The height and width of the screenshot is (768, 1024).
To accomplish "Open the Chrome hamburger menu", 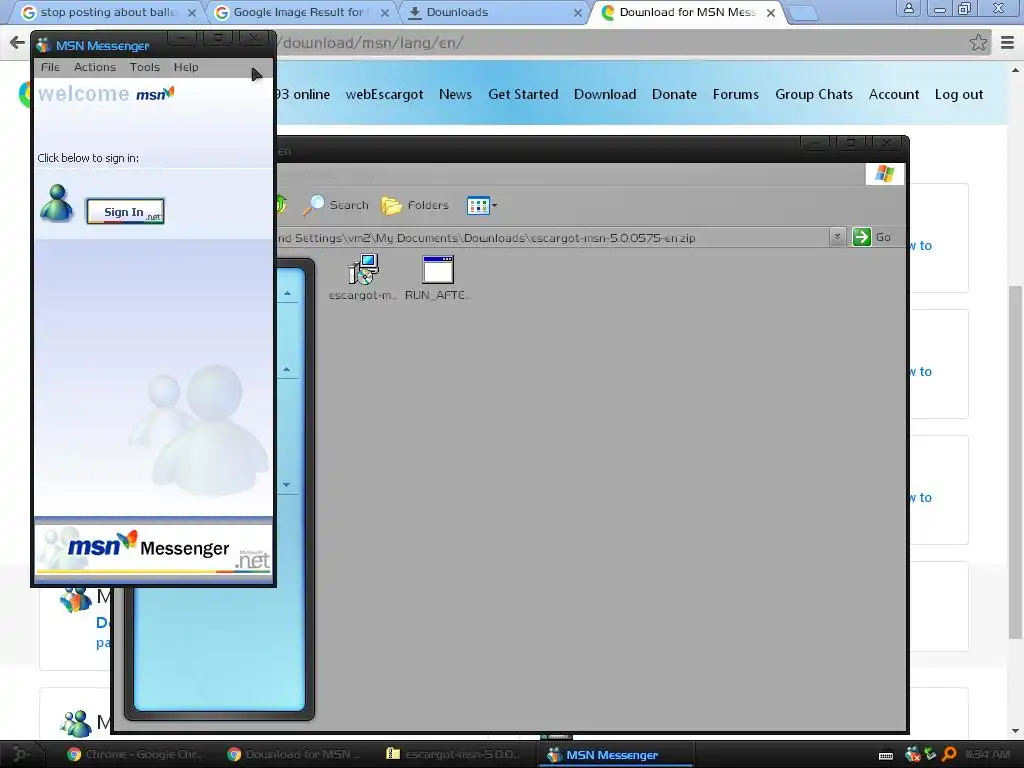I will pyautogui.click(x=1008, y=43).
